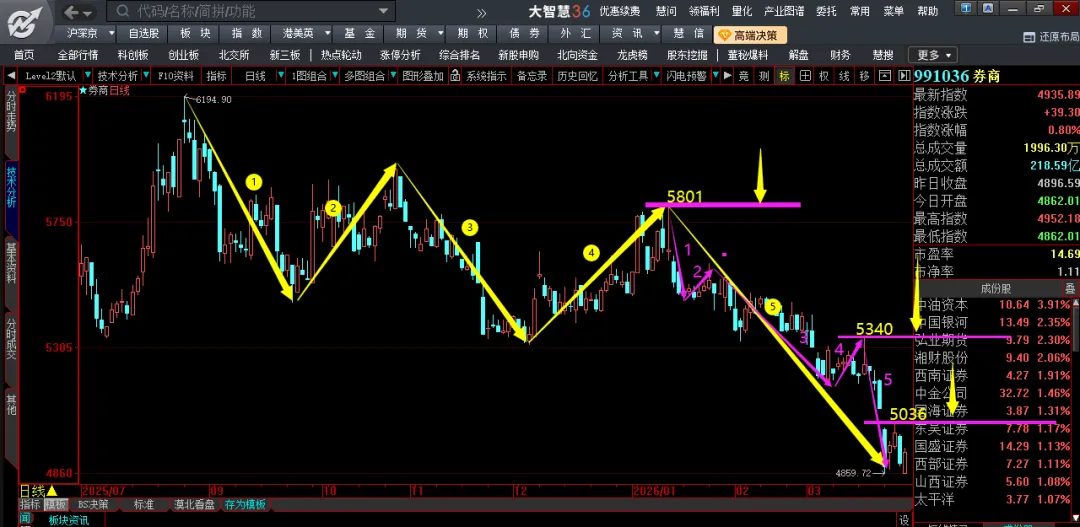Click the diamond 高端决策 button
The width and height of the screenshot is (1080, 527).
750,35
